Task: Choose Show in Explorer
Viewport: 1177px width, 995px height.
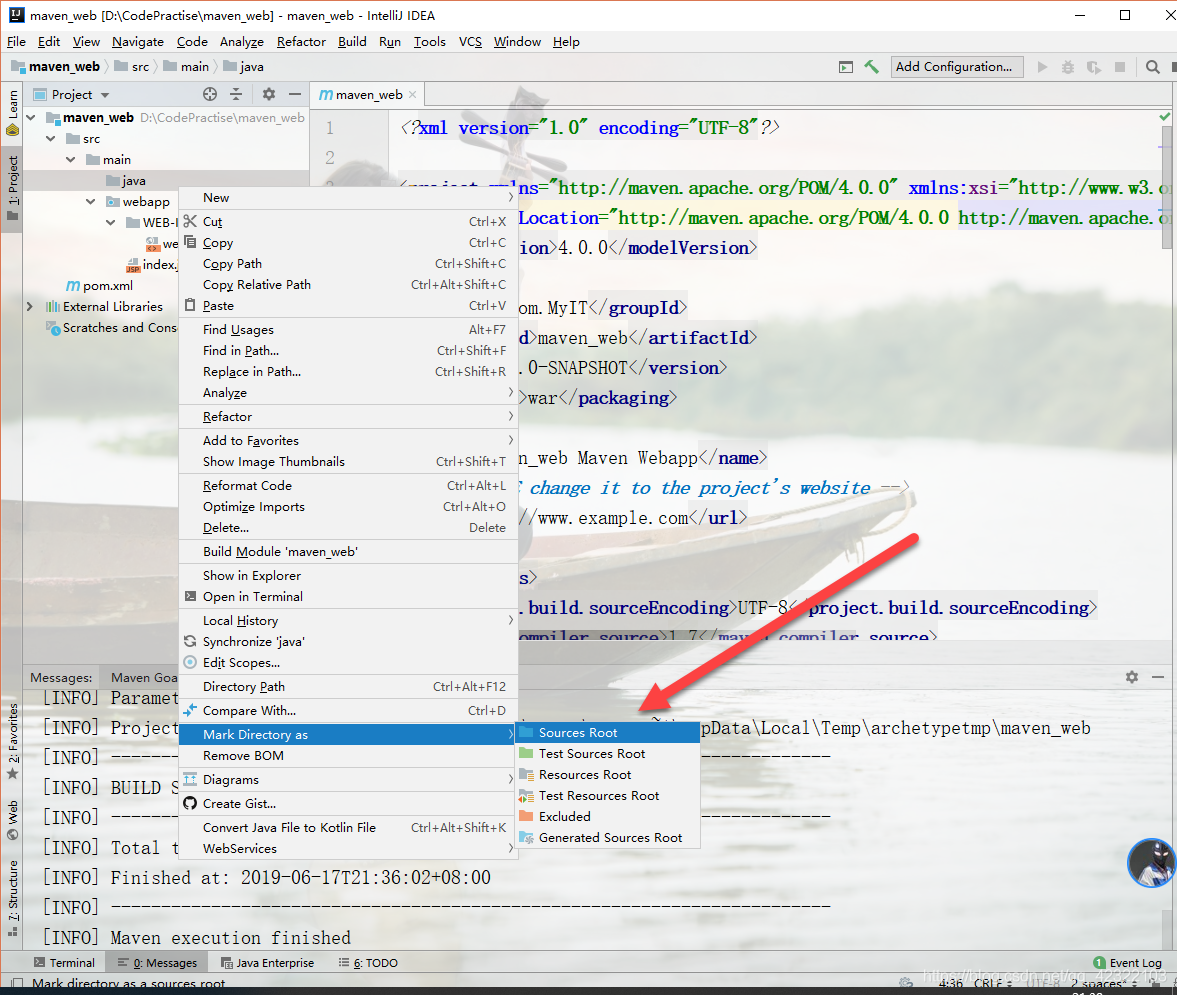Action: click(348, 576)
